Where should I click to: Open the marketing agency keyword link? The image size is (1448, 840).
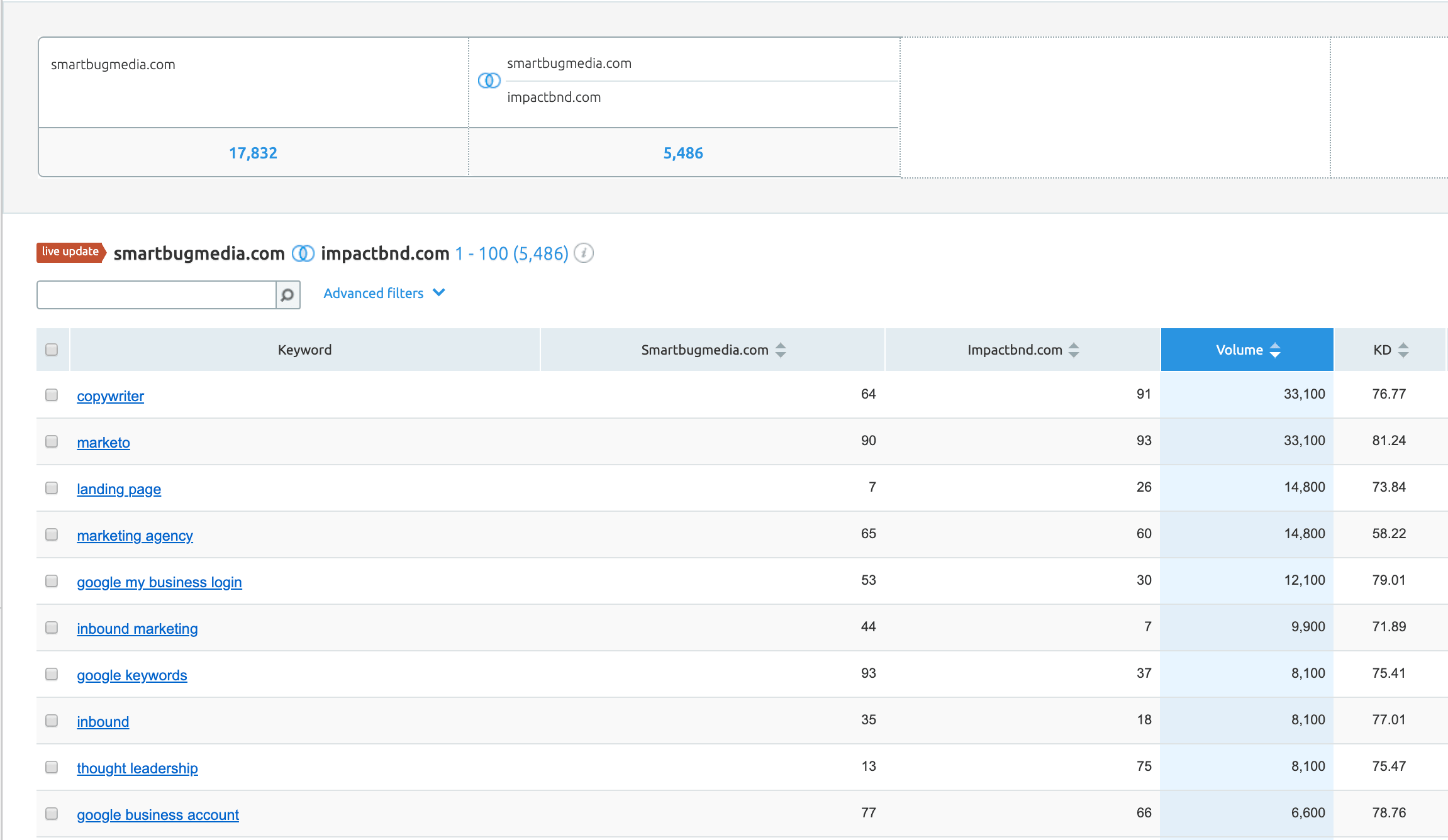pyautogui.click(x=135, y=536)
